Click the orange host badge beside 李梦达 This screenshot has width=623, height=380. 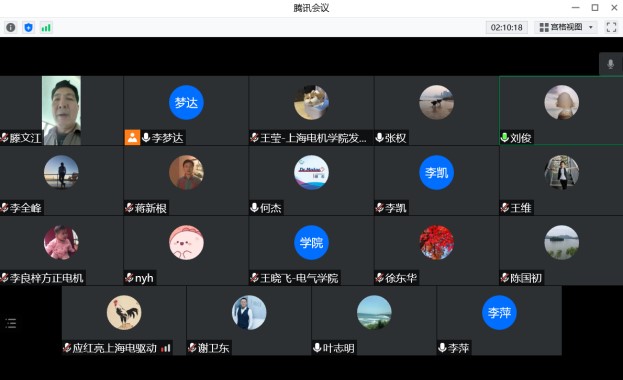click(x=132, y=138)
